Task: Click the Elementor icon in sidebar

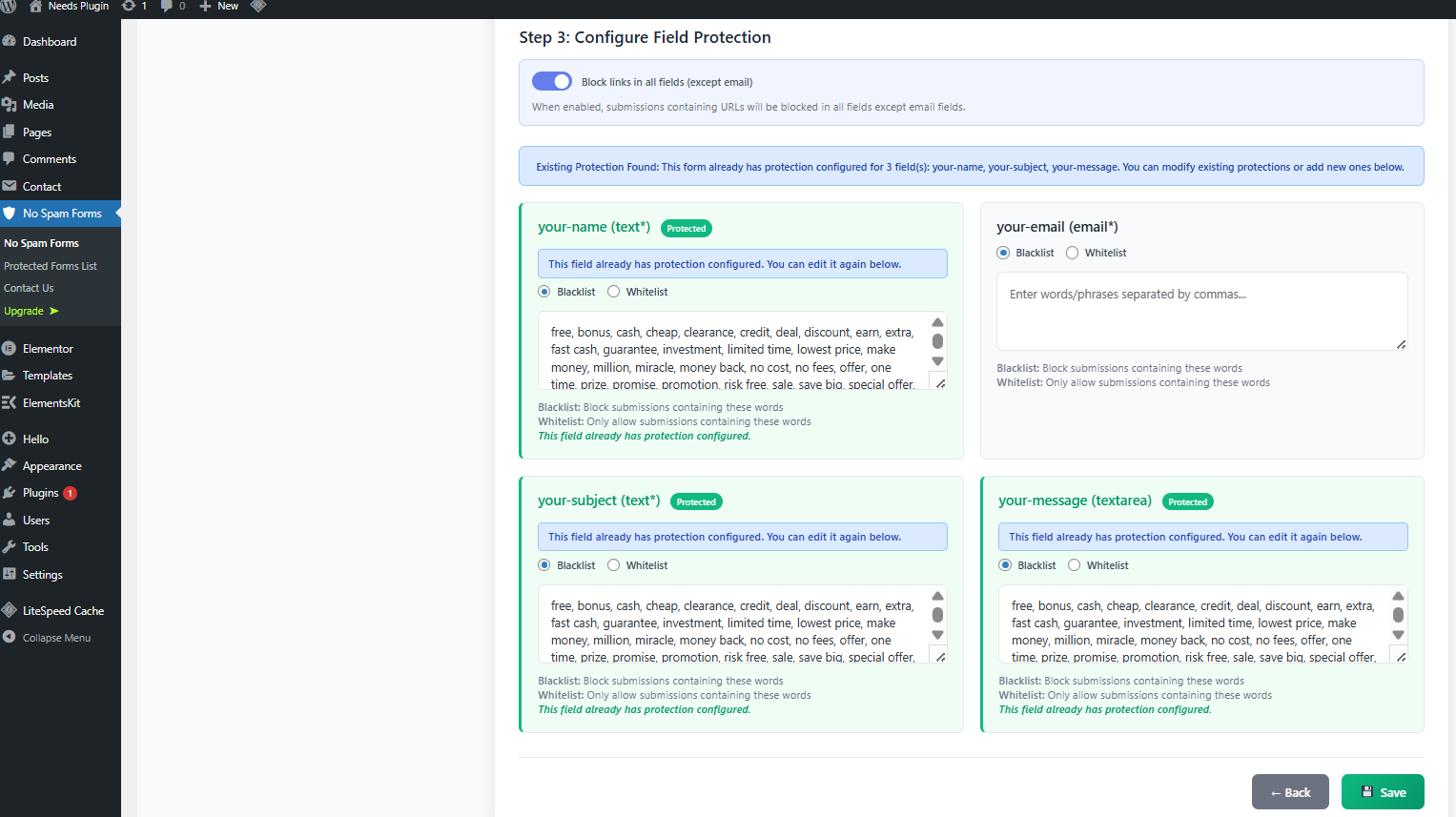Action: point(10,349)
